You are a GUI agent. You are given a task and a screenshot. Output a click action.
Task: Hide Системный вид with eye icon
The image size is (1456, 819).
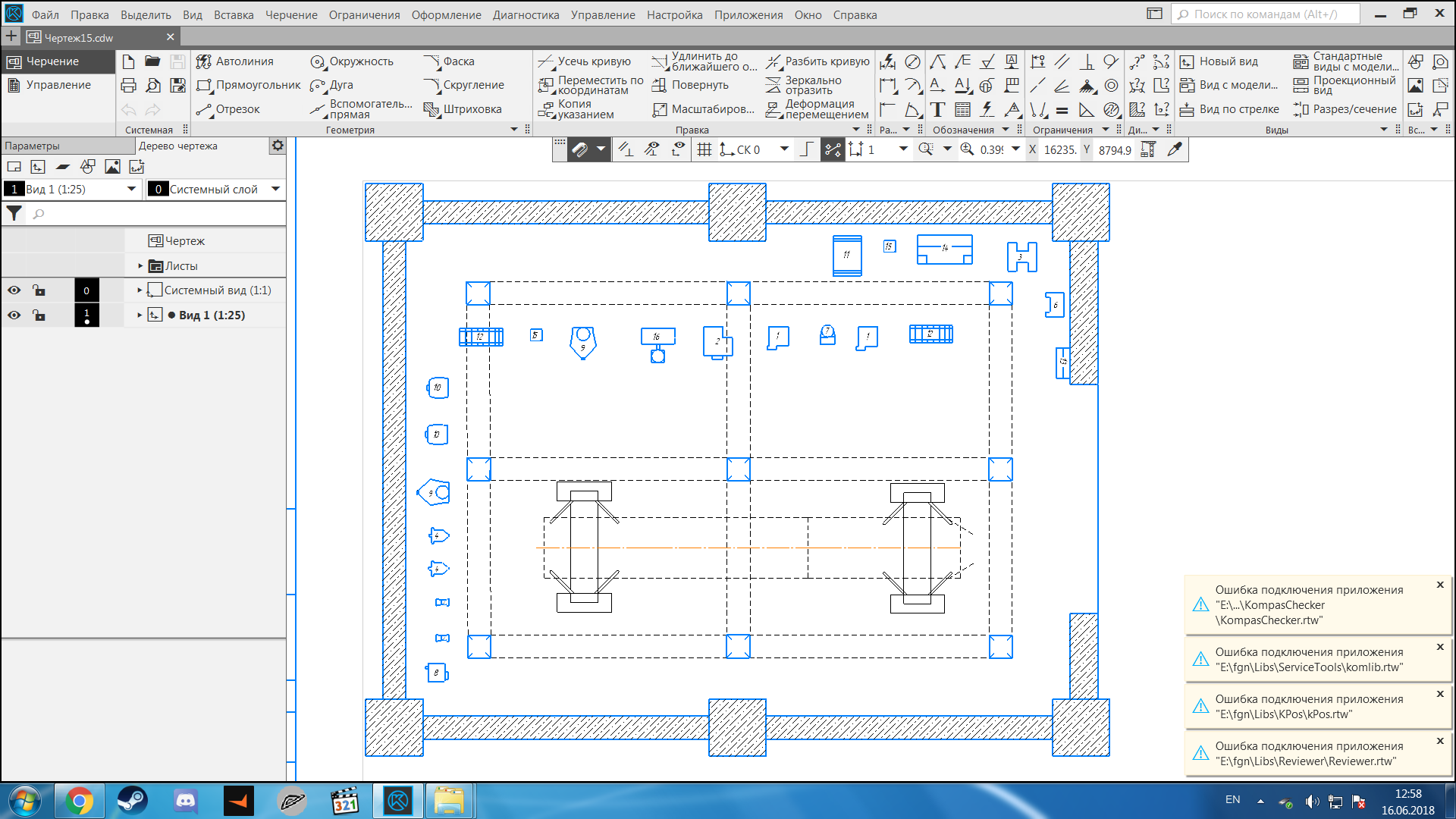point(14,290)
